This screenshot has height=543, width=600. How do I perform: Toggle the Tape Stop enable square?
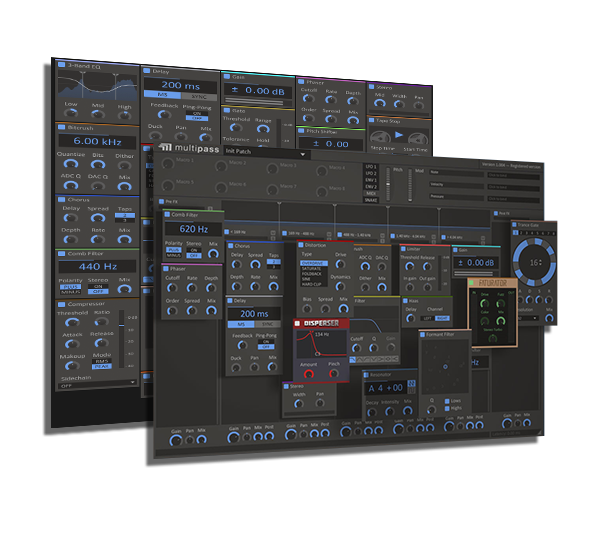pyautogui.click(x=371, y=120)
